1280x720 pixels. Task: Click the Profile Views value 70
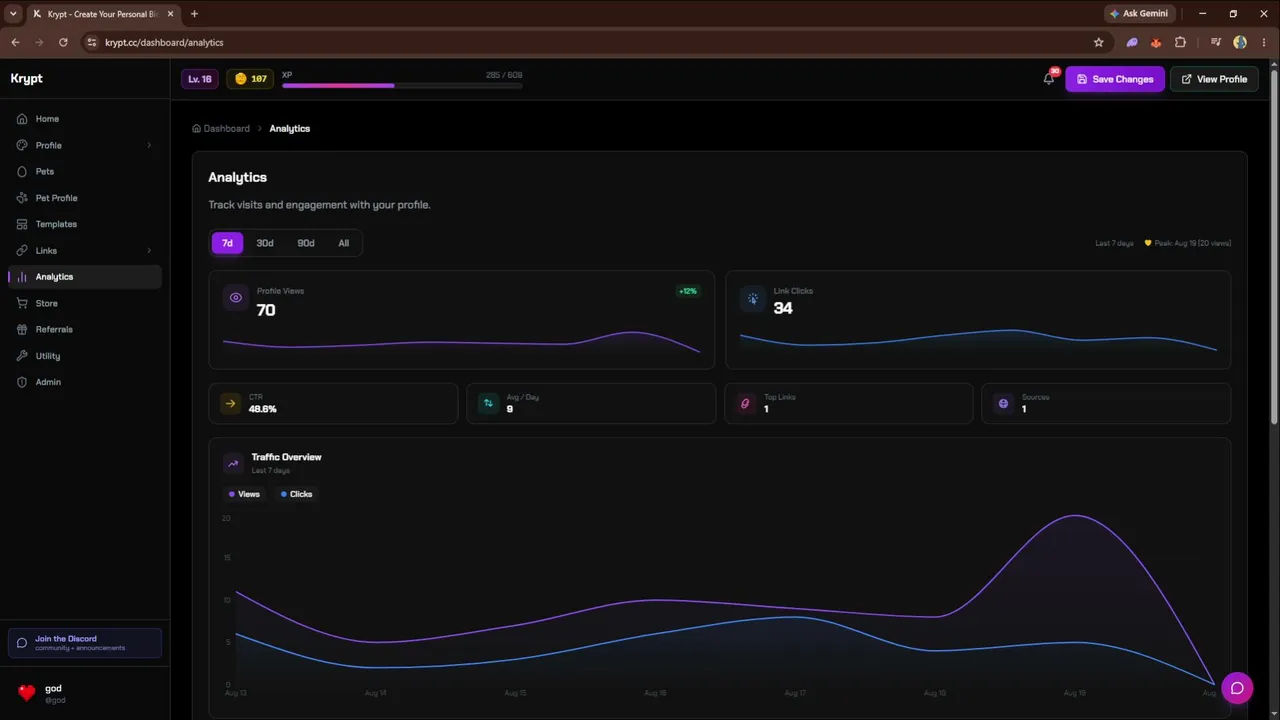coord(266,310)
